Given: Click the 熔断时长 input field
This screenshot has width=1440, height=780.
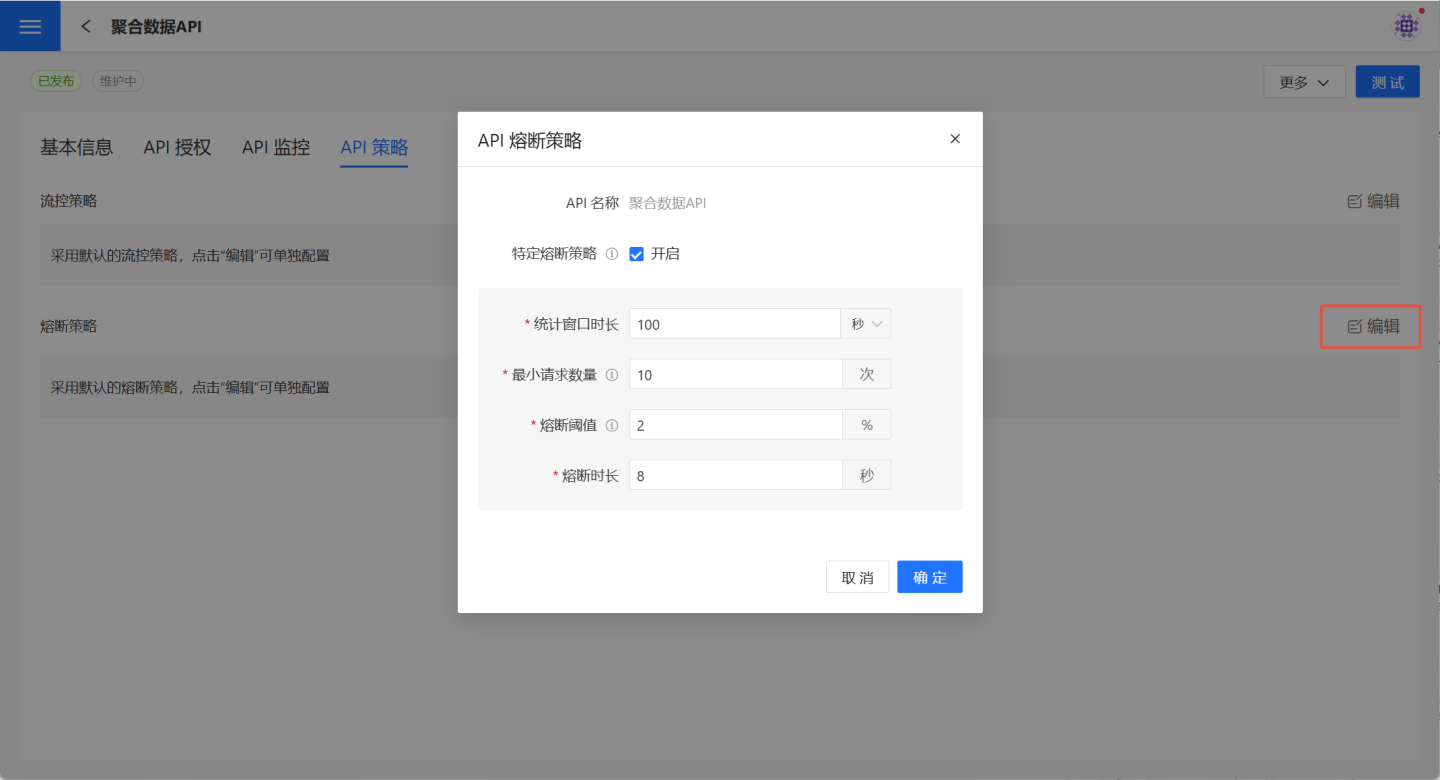Looking at the screenshot, I should tap(735, 475).
